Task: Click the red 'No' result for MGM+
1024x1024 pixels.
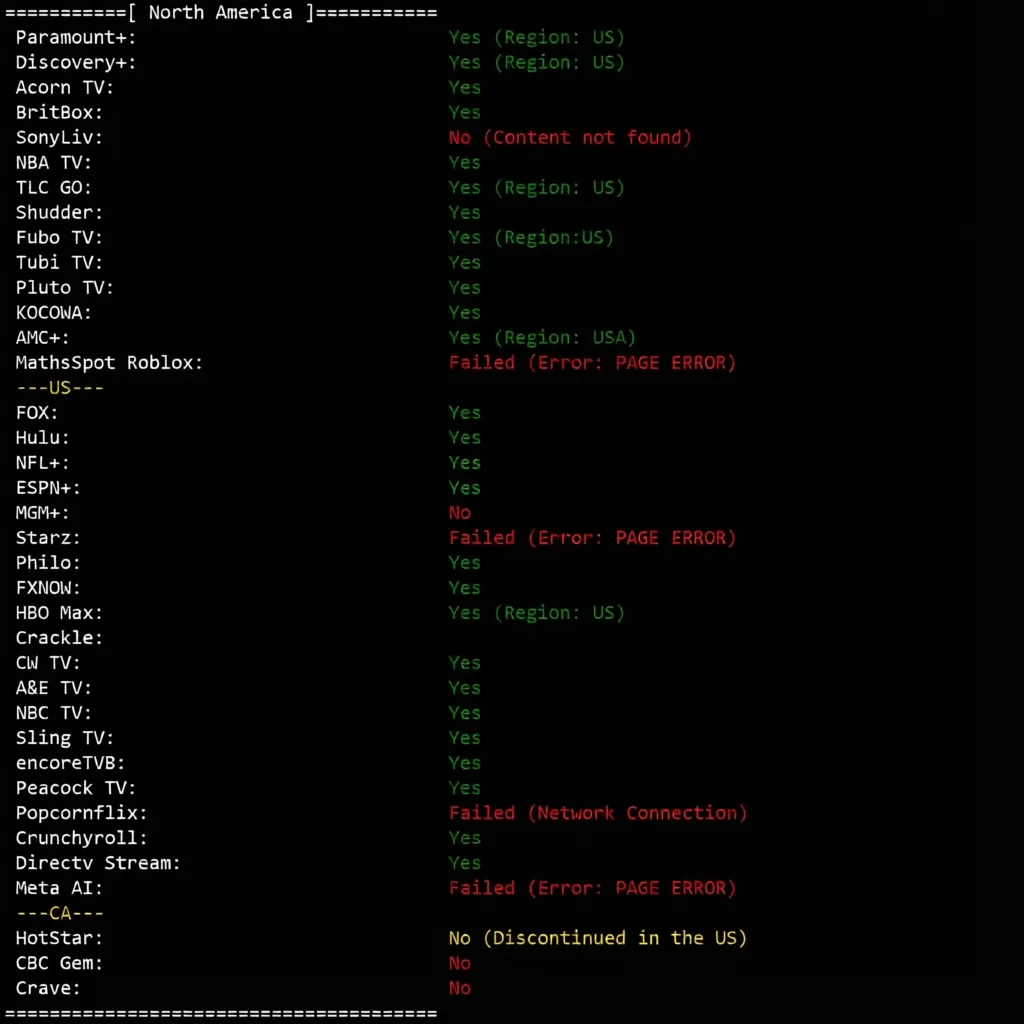Action: pyautogui.click(x=460, y=513)
